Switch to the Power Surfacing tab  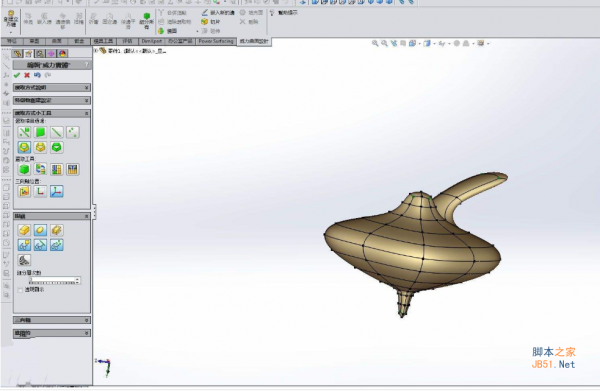coord(216,41)
